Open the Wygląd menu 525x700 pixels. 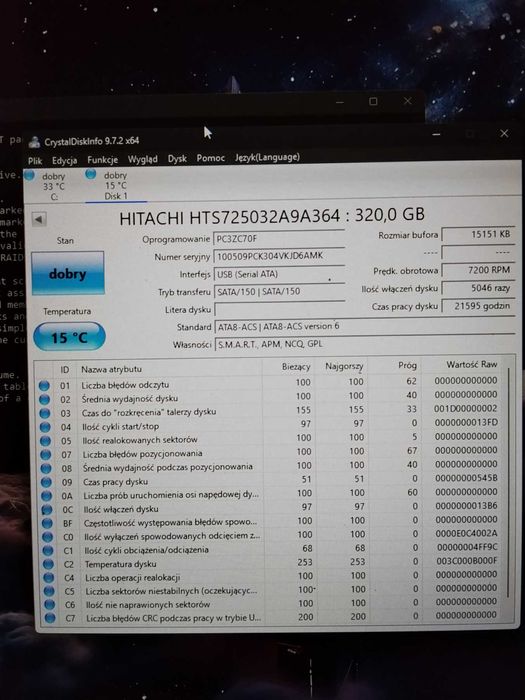[x=142, y=159]
